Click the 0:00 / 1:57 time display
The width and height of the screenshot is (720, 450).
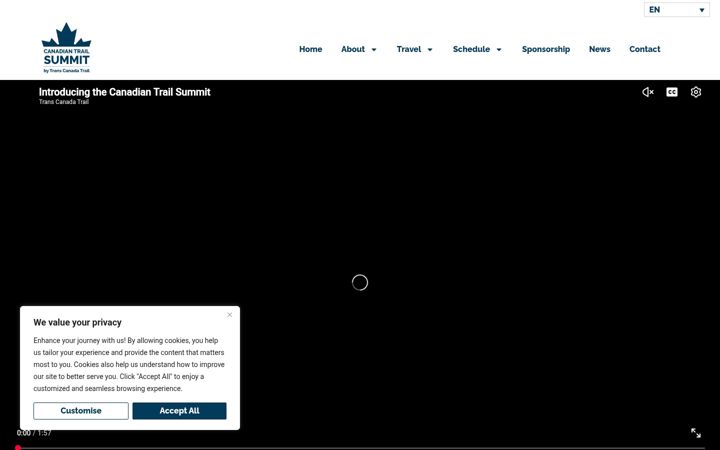[34, 433]
